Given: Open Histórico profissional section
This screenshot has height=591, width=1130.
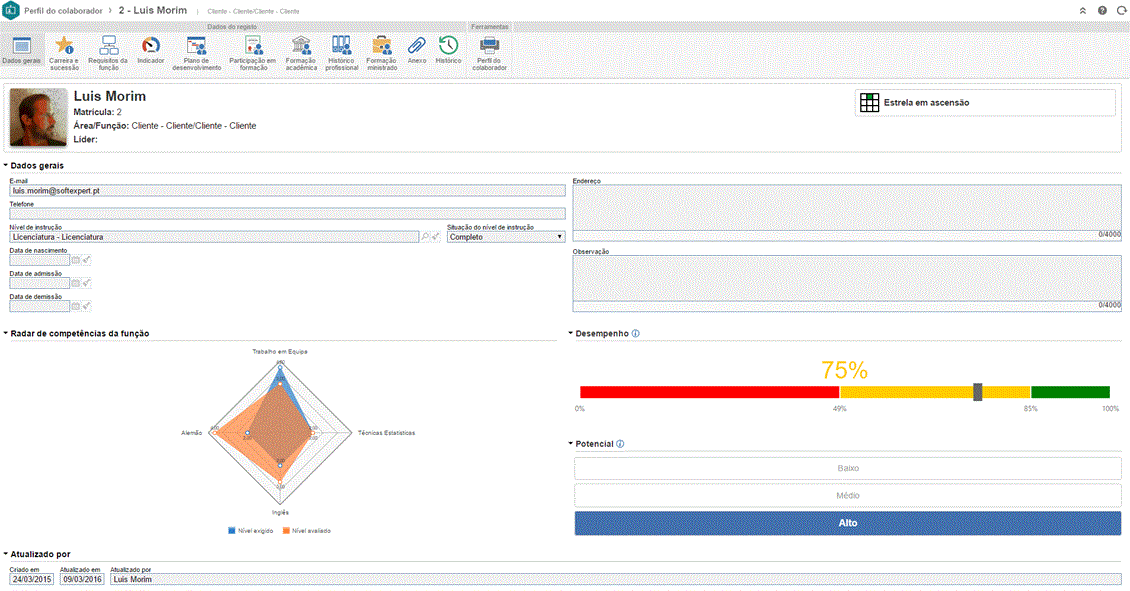Looking at the screenshot, I should pos(342,52).
